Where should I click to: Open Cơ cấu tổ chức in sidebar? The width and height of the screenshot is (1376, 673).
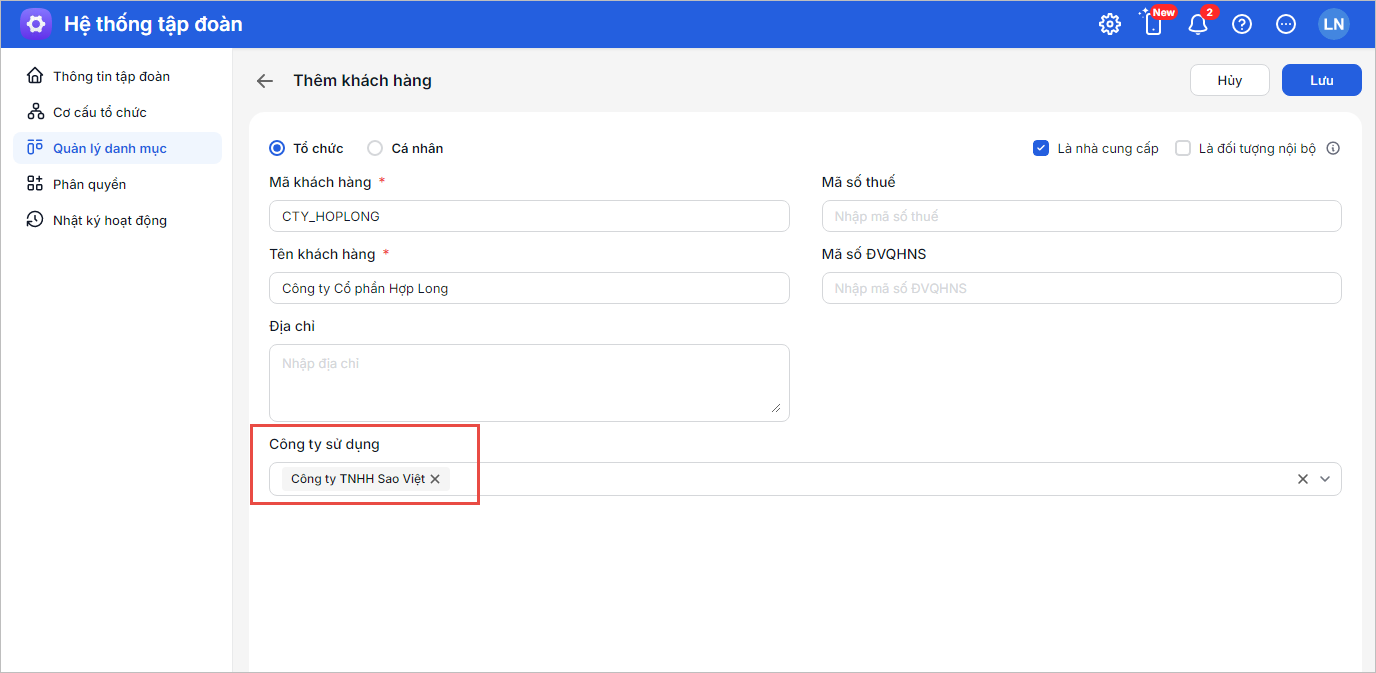pos(99,112)
